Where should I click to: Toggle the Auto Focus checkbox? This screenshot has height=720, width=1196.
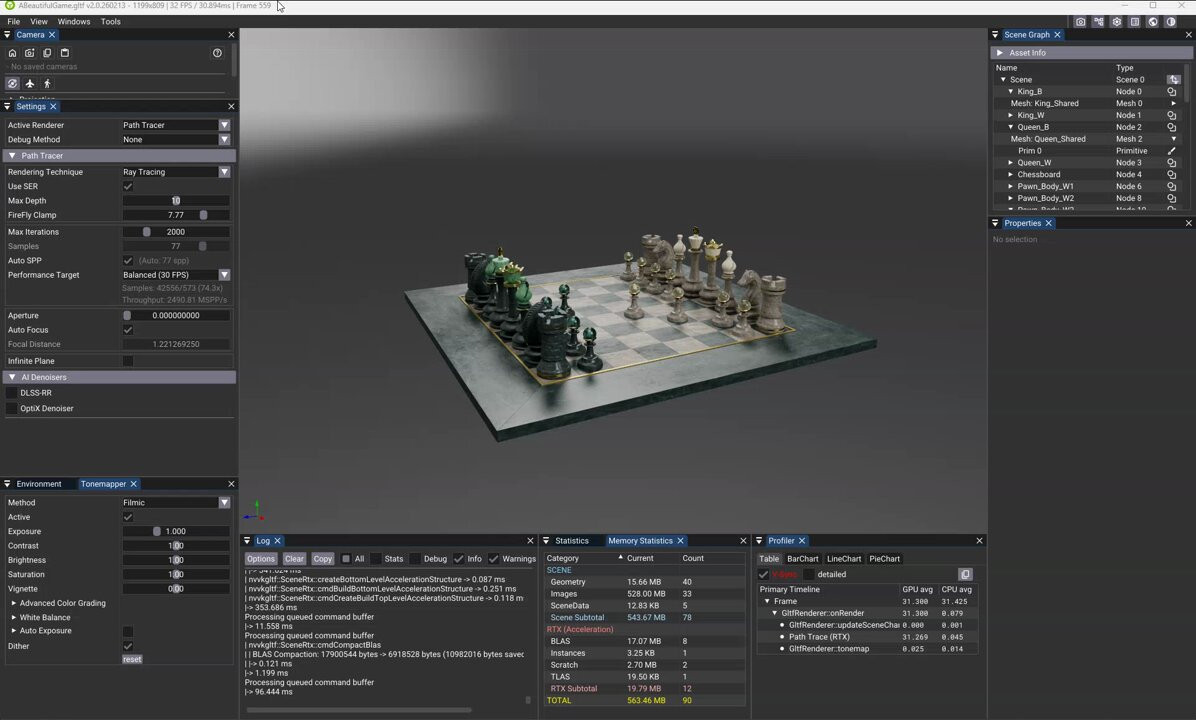[128, 330]
